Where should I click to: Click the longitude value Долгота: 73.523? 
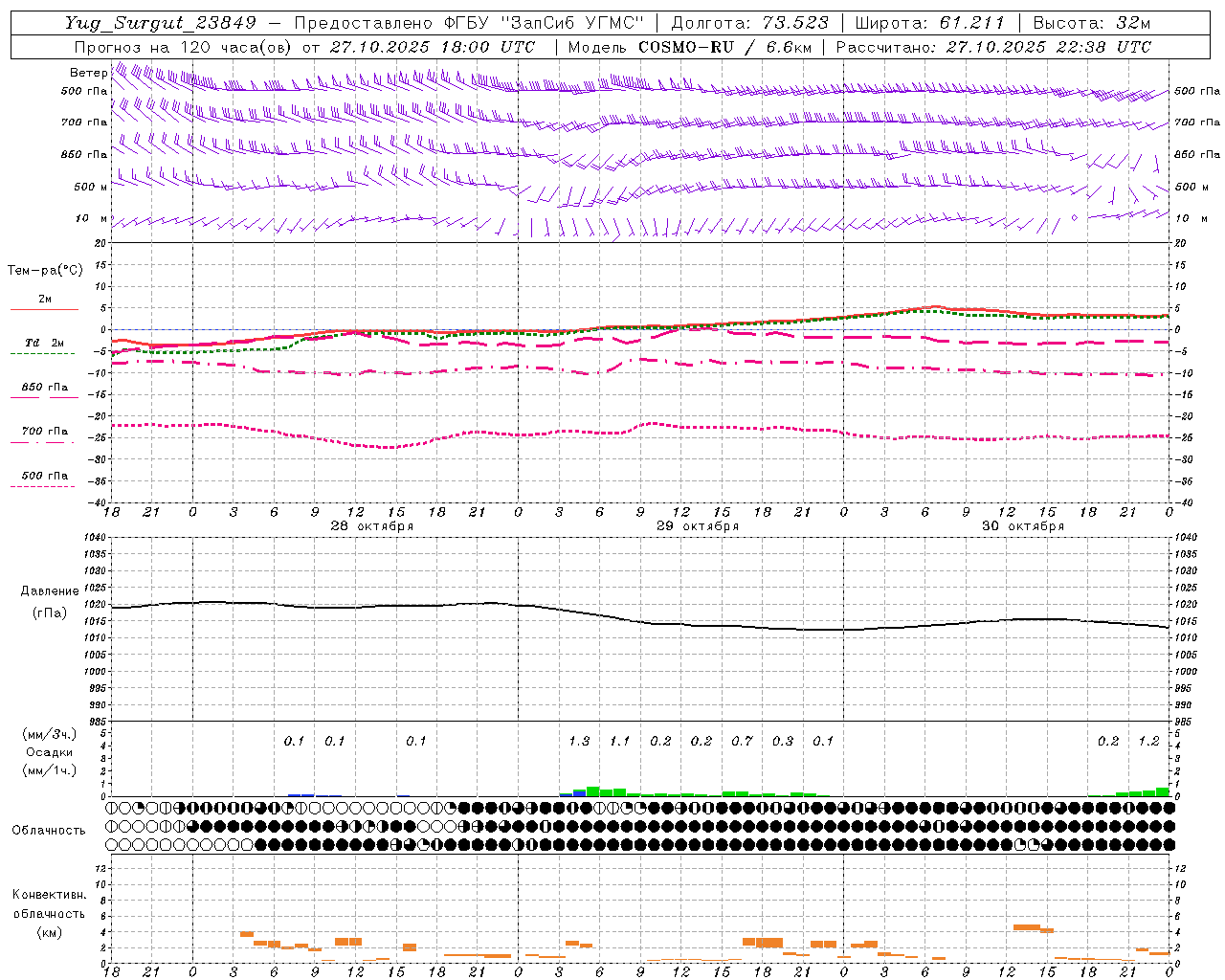click(750, 23)
